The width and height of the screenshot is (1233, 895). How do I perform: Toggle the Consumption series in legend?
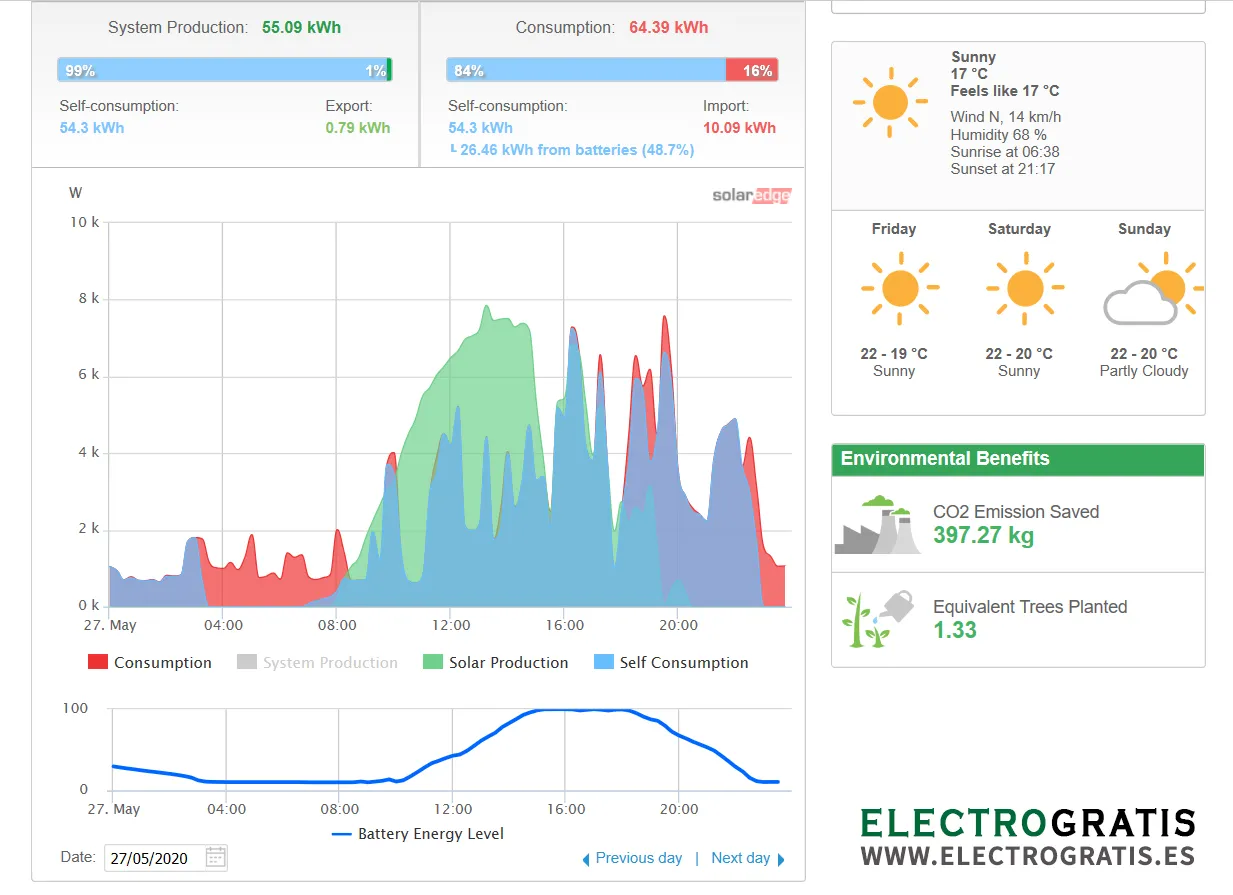pos(150,662)
